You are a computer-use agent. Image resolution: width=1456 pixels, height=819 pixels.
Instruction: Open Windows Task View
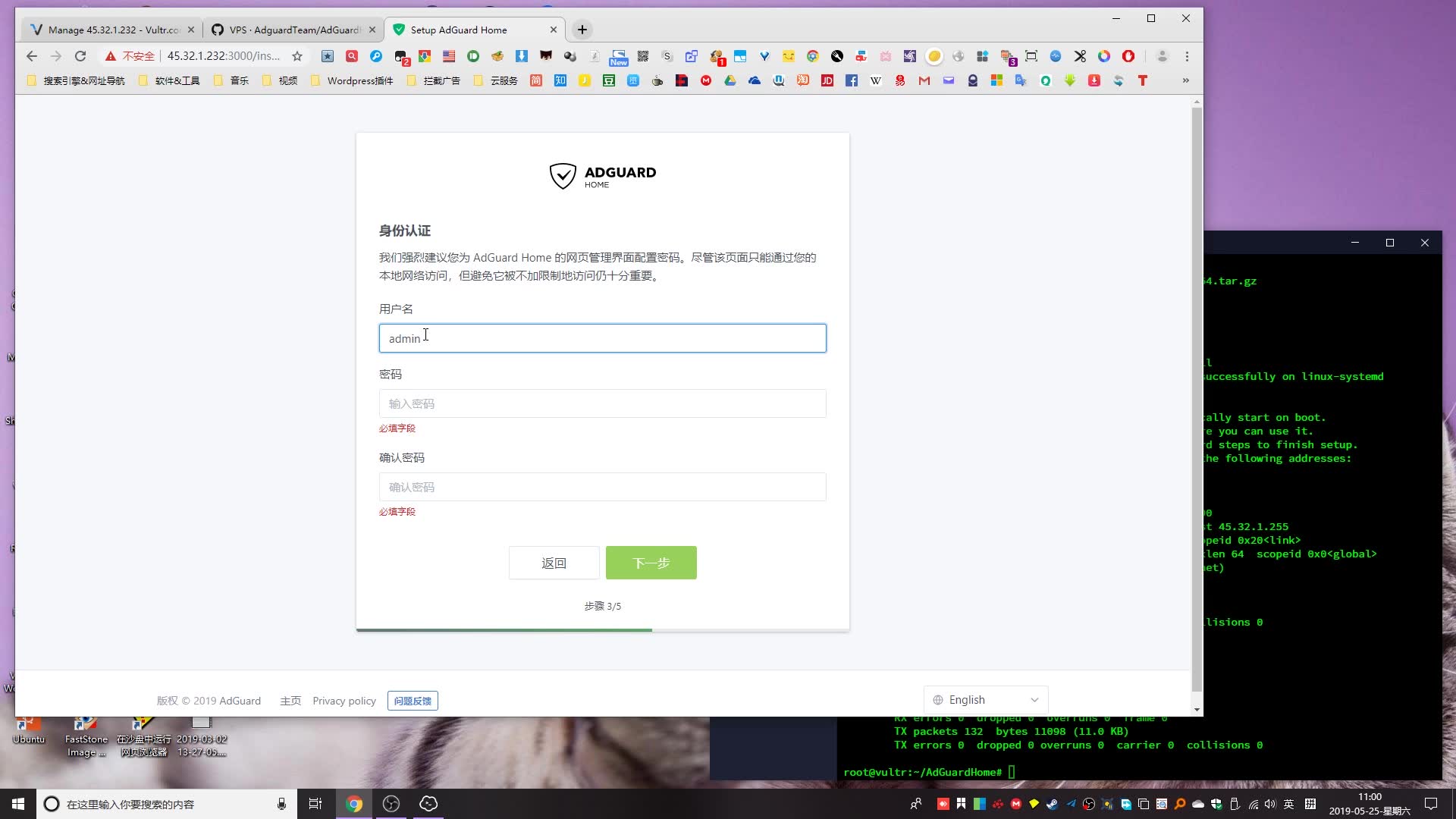[x=315, y=804]
